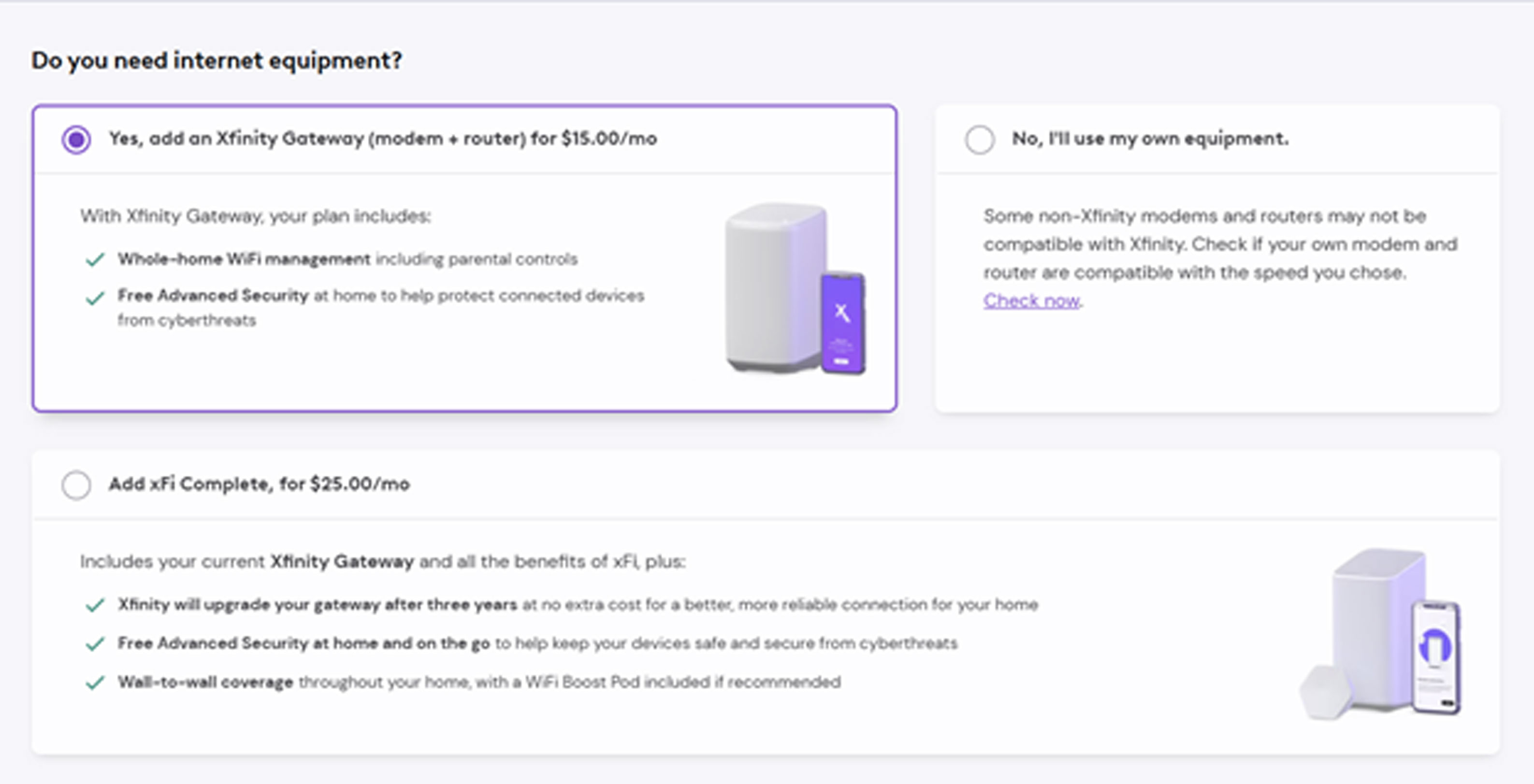Click checkmark beside 'Xfinity will upgrade your gateway'
The image size is (1534, 784).
pos(95,605)
